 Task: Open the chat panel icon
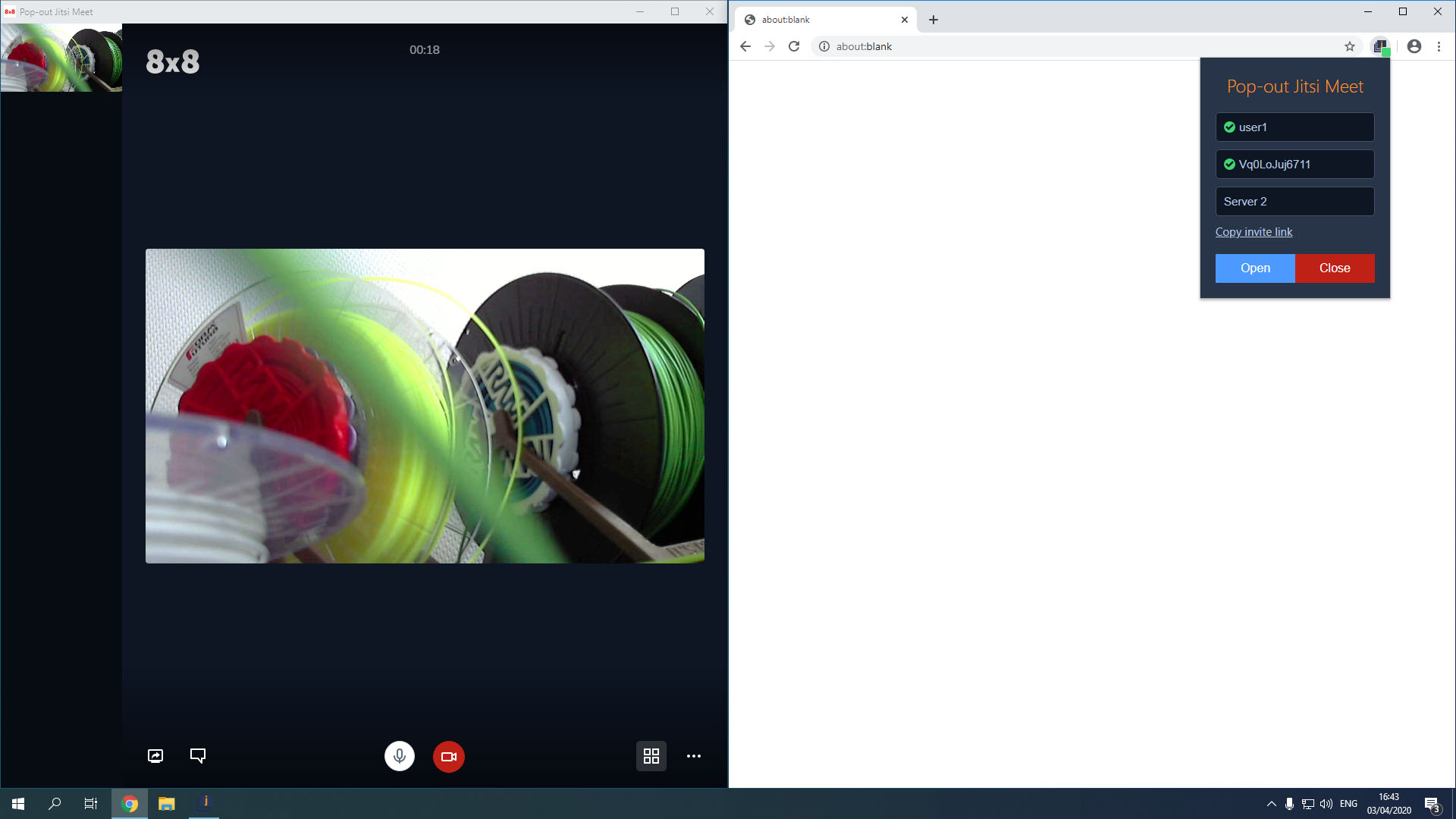click(198, 756)
